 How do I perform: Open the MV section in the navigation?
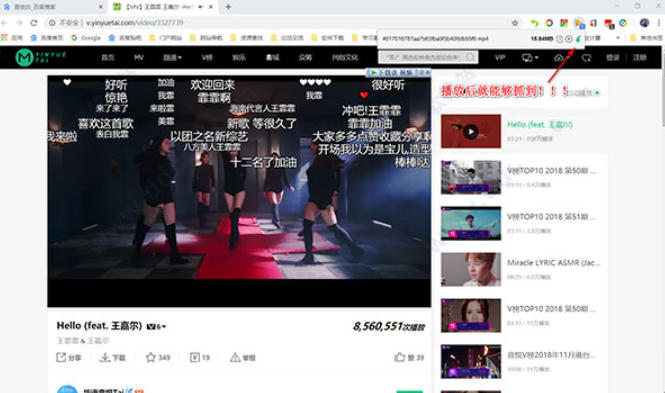coord(139,57)
